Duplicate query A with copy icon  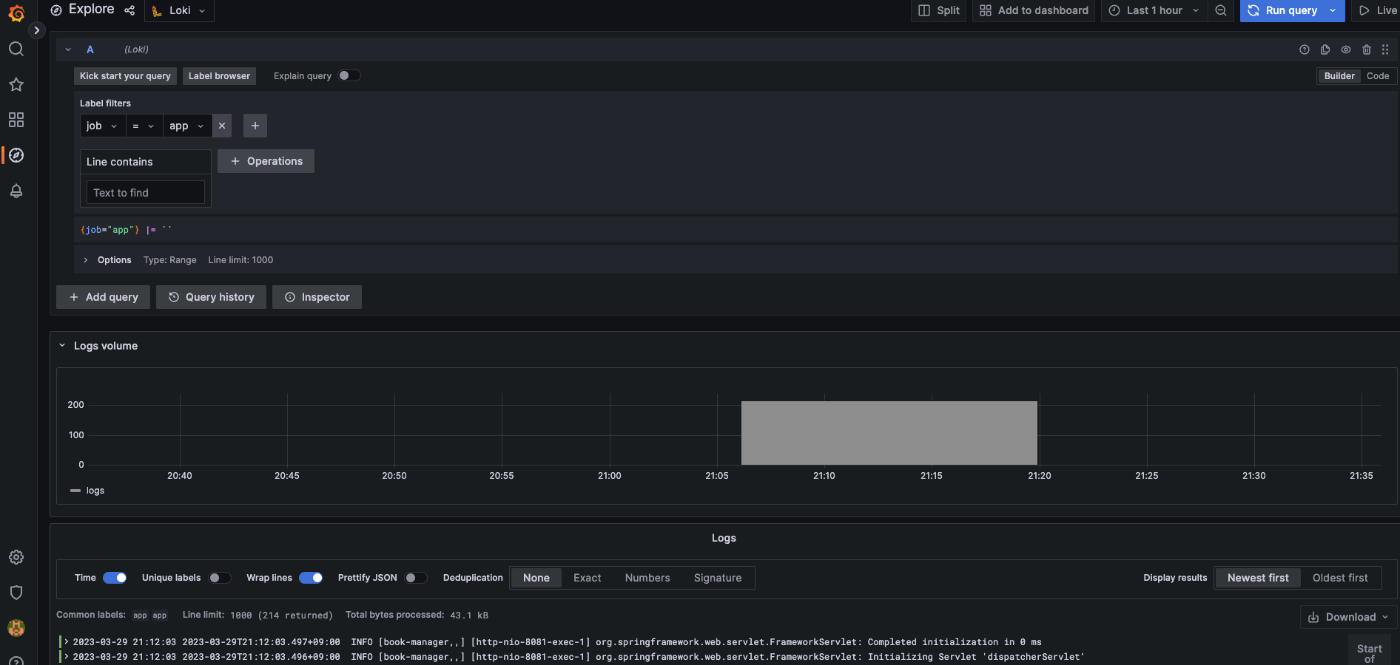pos(1325,49)
